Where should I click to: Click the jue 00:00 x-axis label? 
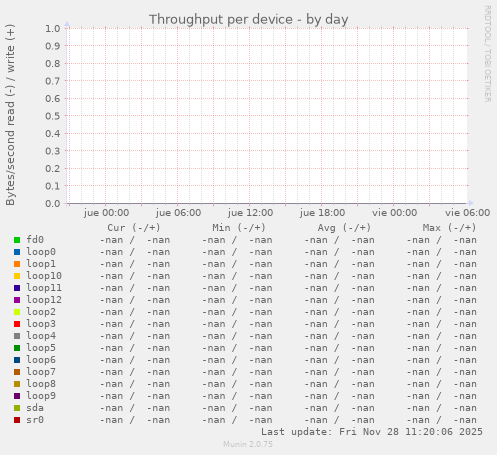[x=106, y=213]
